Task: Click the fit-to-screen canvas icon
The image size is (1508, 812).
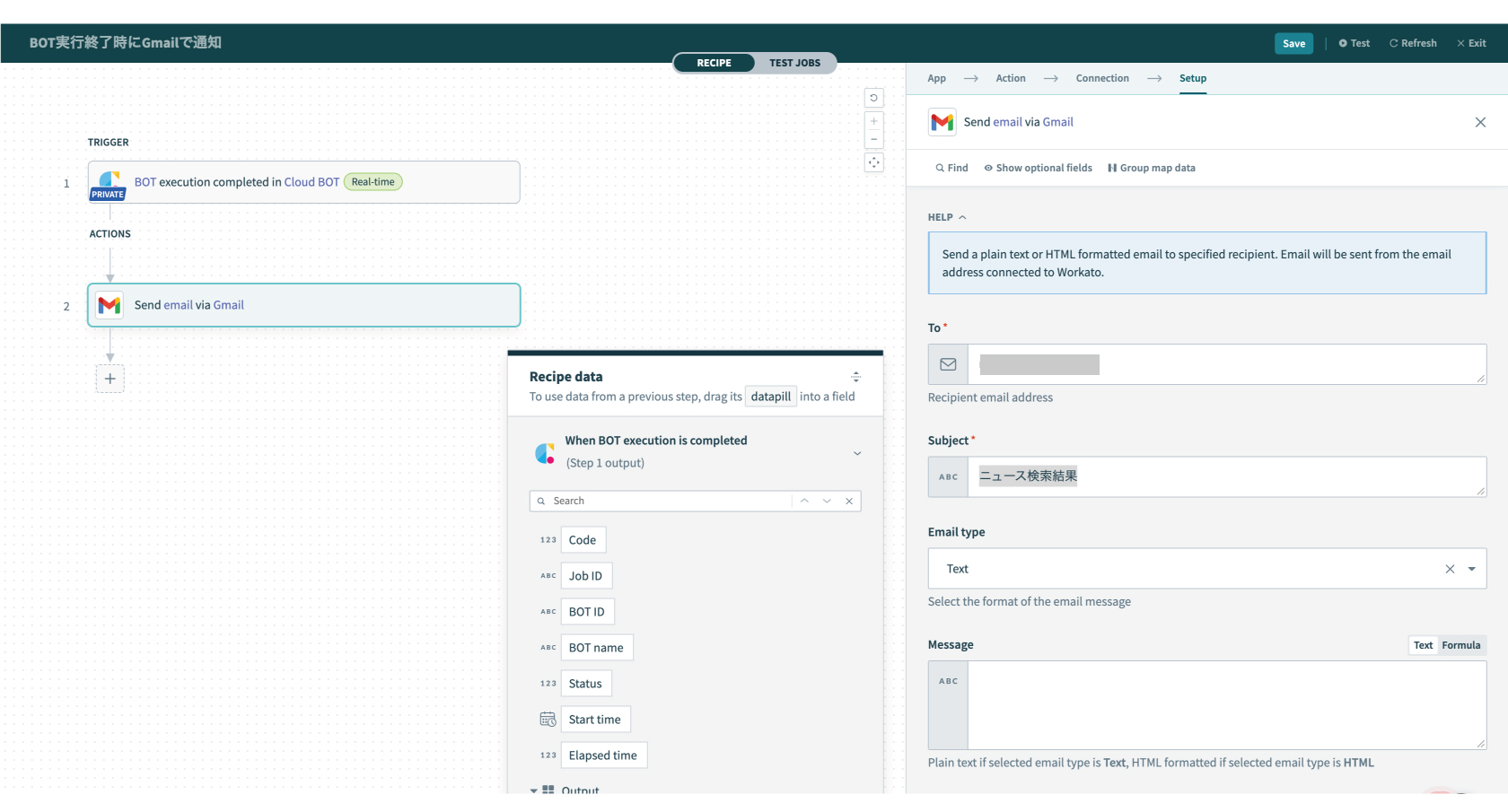Action: (x=873, y=162)
